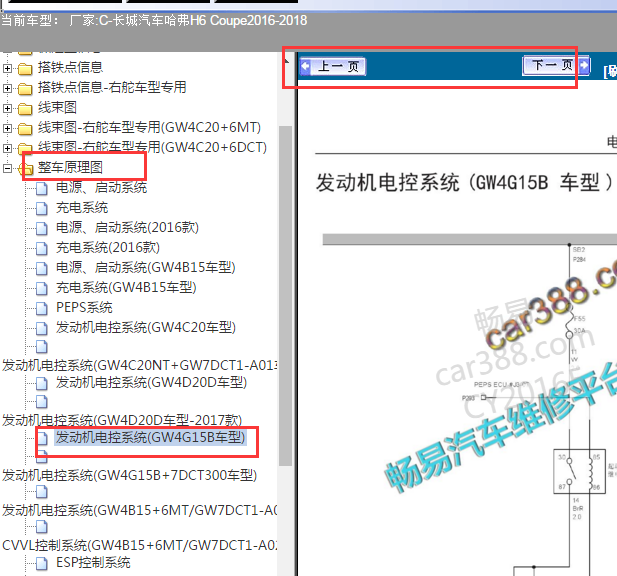Select the 搭铁点信息-右舵车型专用 folder icon
The height and width of the screenshot is (576, 617).
coord(25,89)
